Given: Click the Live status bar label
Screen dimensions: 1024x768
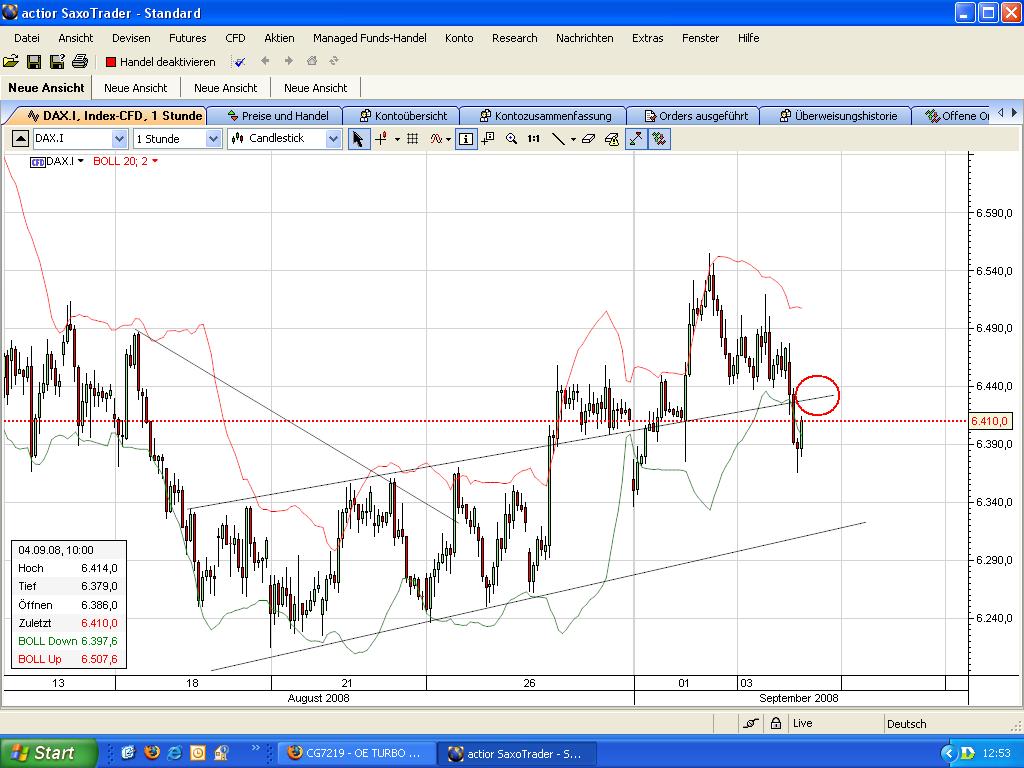Looking at the screenshot, I should (x=803, y=723).
